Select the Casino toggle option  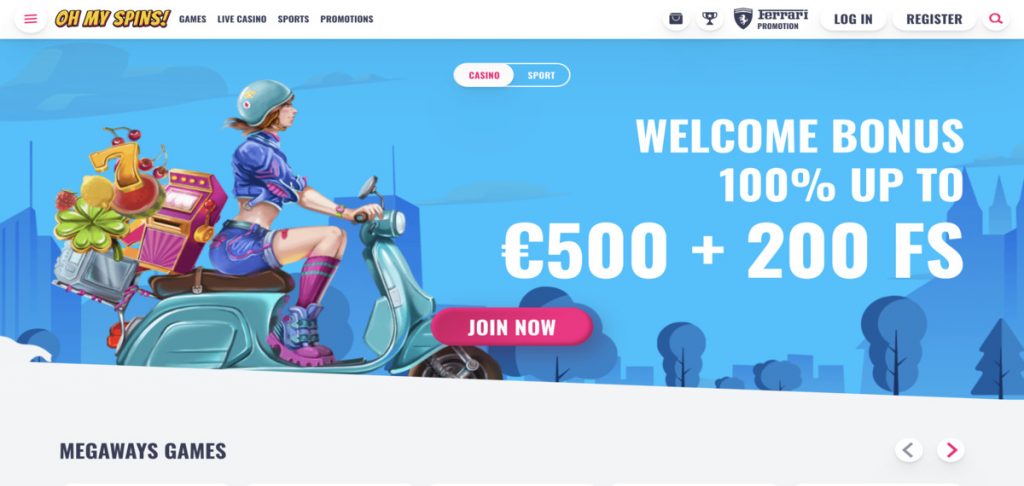(x=484, y=75)
